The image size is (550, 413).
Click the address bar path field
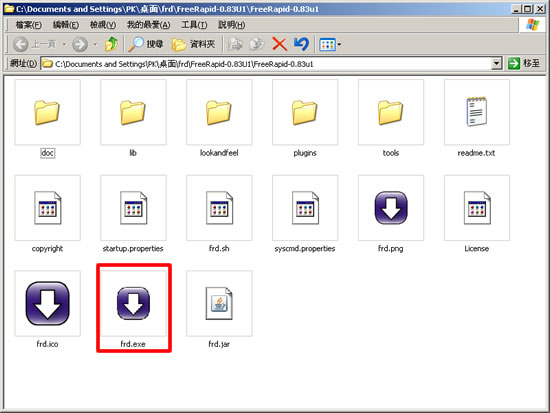(267, 64)
